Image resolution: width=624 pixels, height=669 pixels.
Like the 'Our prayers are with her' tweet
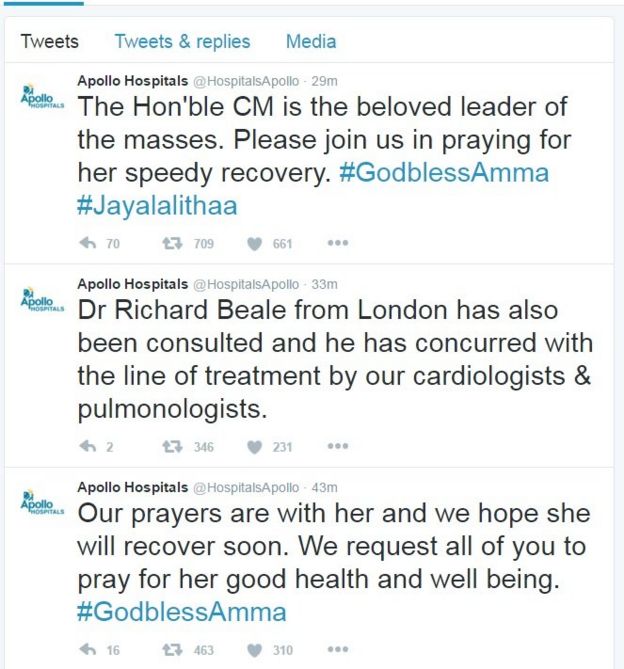coord(254,650)
